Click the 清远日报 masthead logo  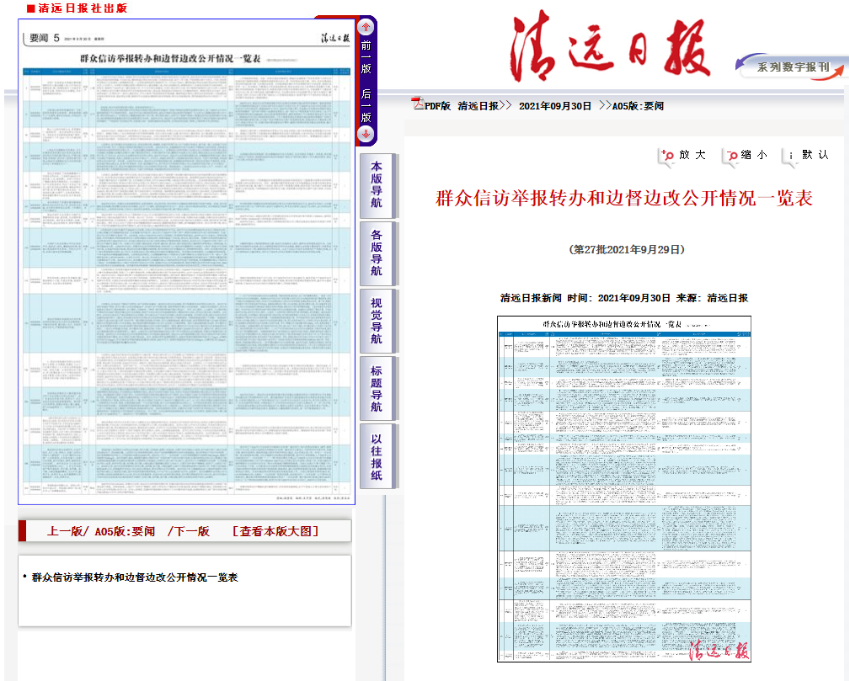tap(609, 48)
